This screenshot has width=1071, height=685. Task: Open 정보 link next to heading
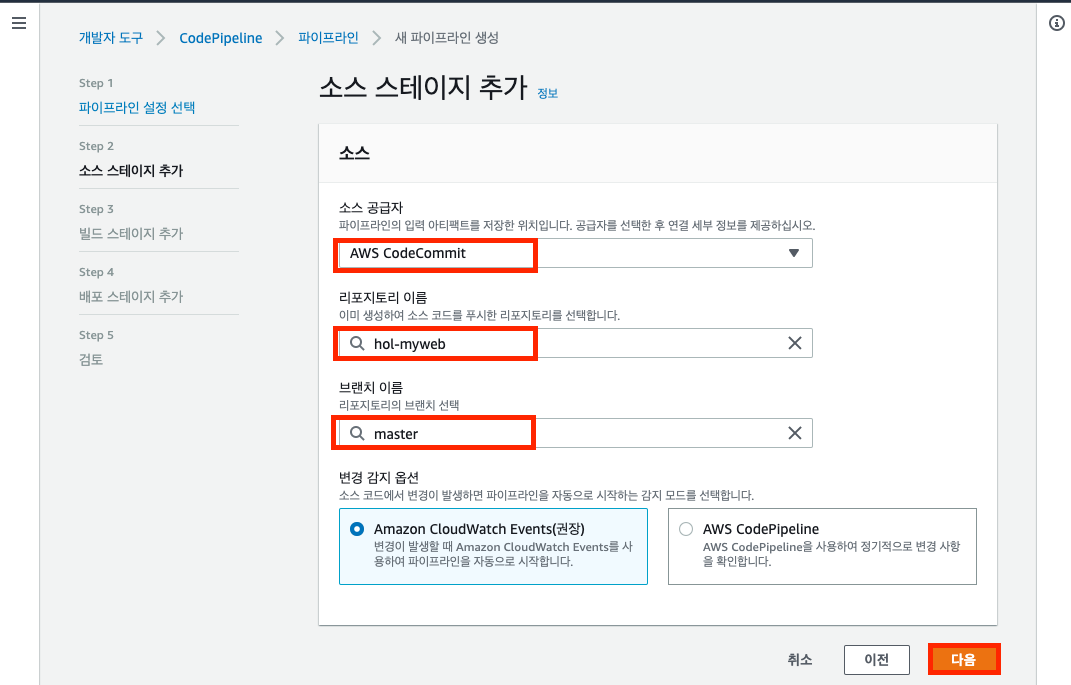coord(548,94)
